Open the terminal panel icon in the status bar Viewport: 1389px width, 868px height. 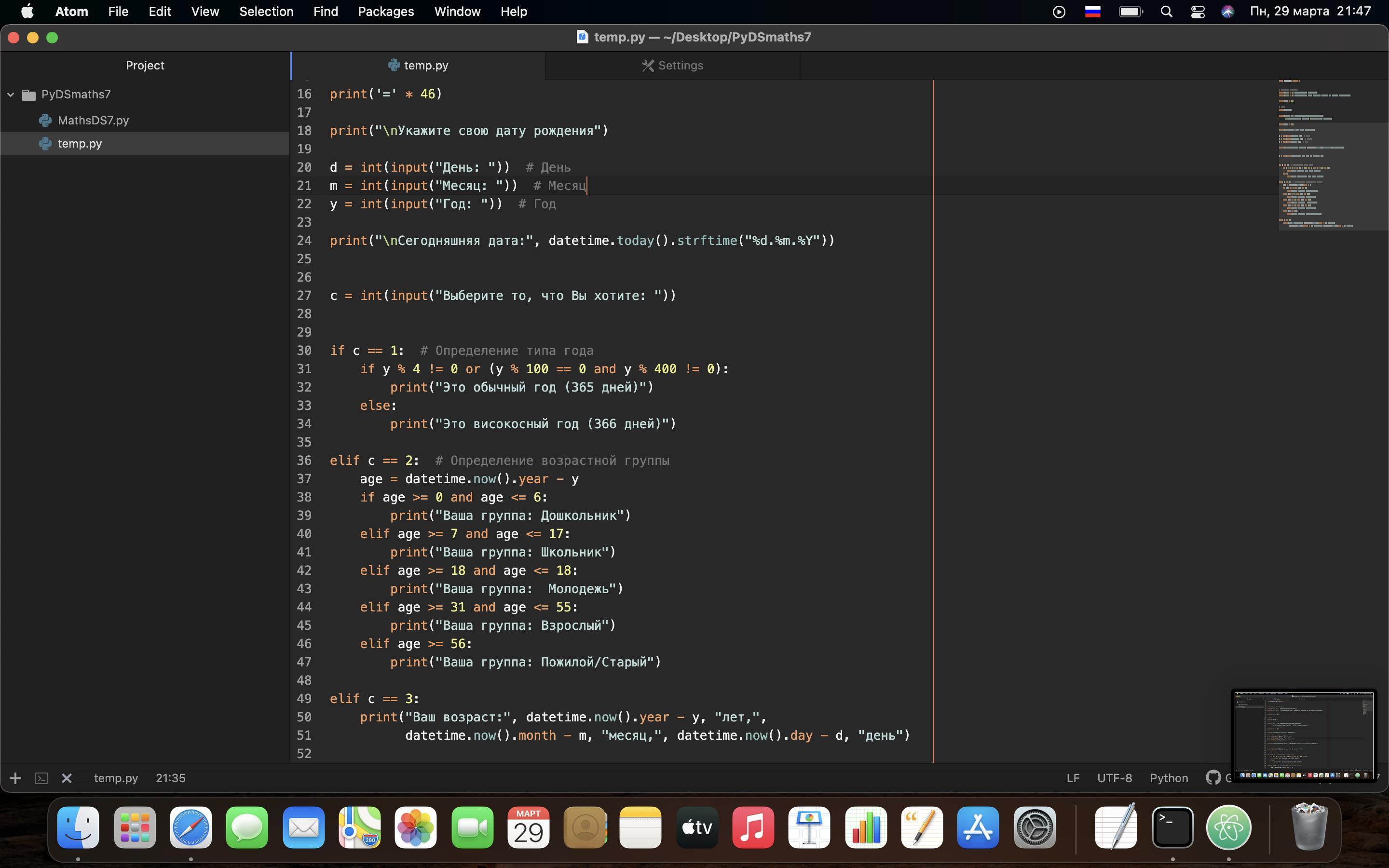[x=41, y=778]
